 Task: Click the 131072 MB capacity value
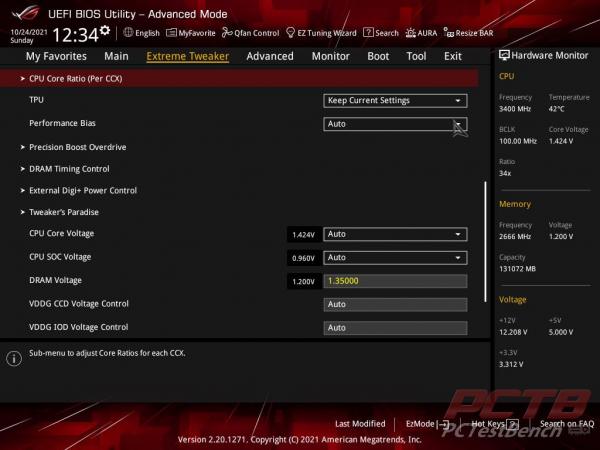click(x=517, y=269)
